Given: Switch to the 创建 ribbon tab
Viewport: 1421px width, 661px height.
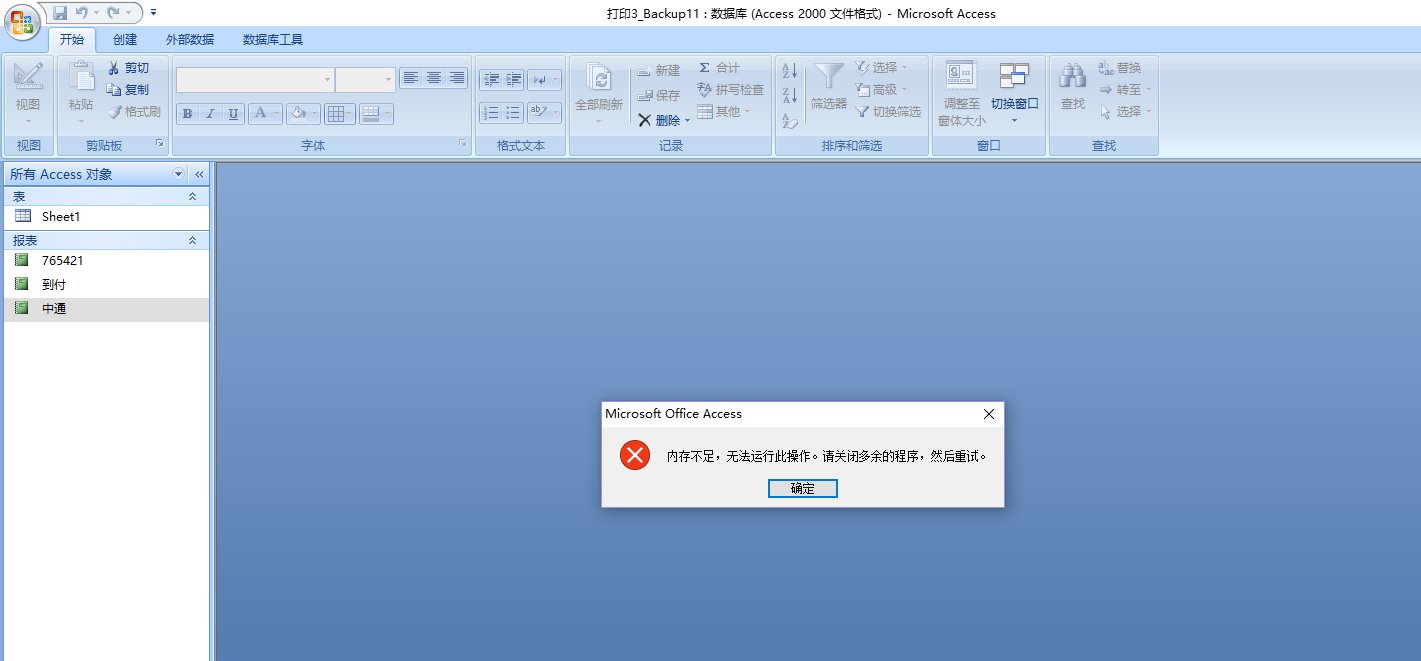Looking at the screenshot, I should [125, 40].
